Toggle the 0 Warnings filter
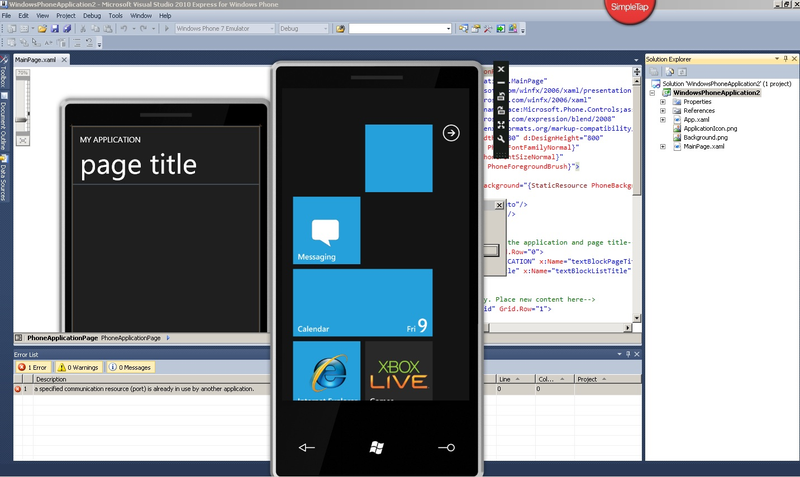The width and height of the screenshot is (800, 477). (78, 367)
